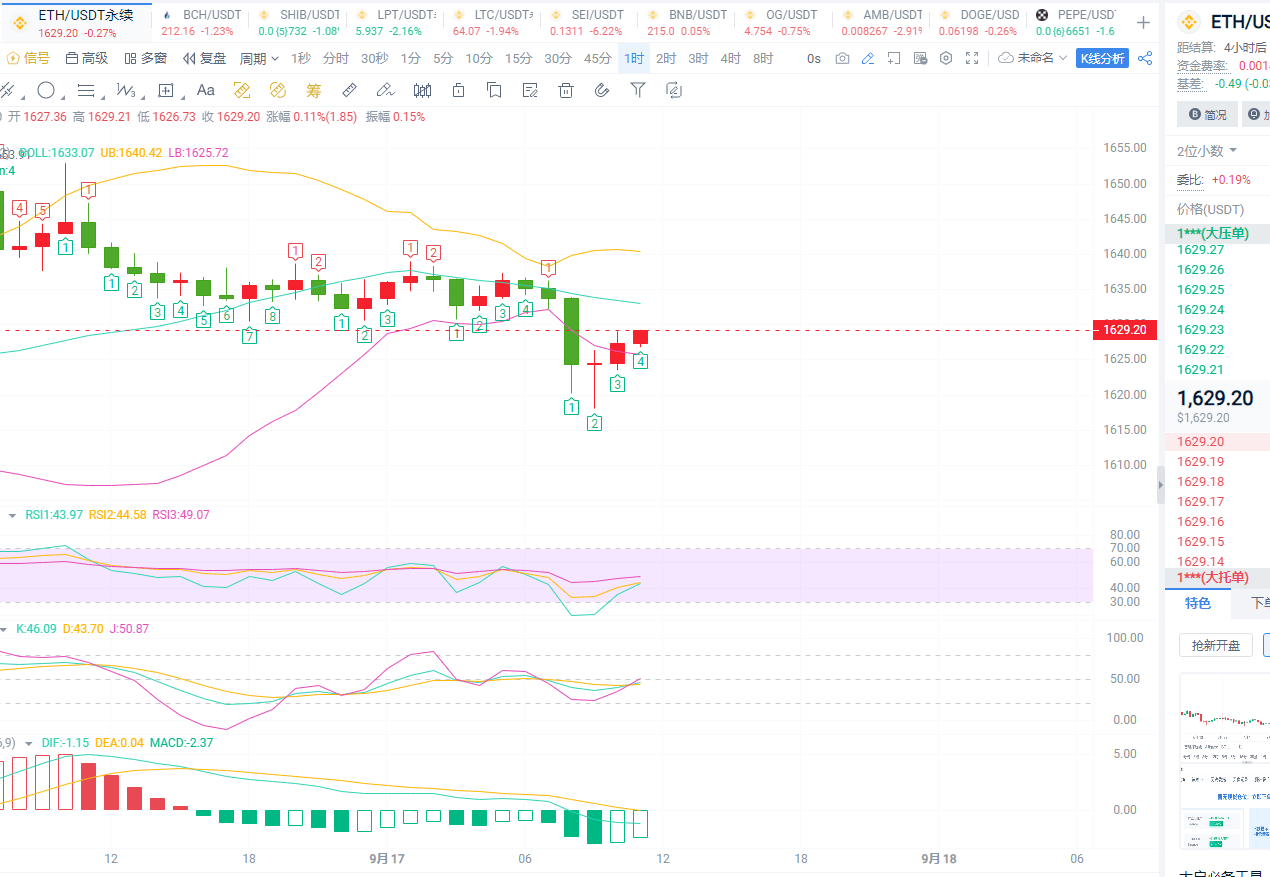Click 信号 signal button
The width and height of the screenshot is (1270, 877).
(x=28, y=58)
